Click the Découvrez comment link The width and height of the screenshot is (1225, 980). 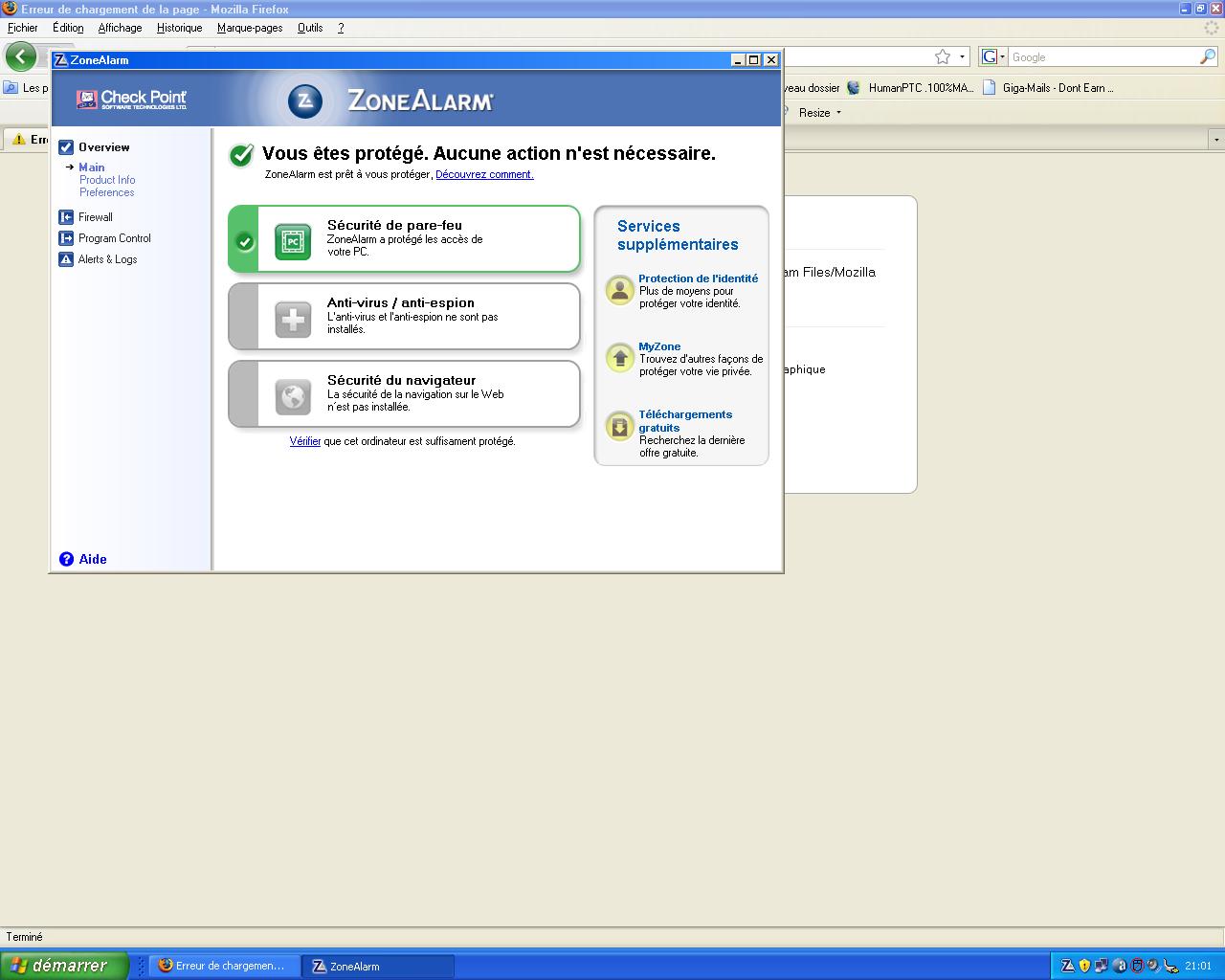tap(484, 174)
